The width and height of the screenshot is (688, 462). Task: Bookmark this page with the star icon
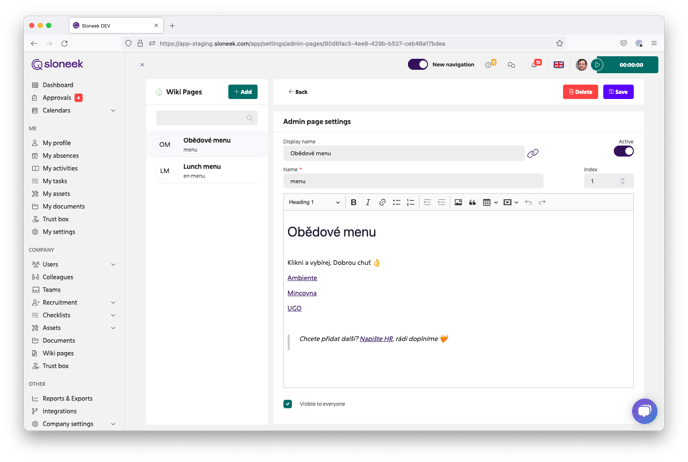tap(559, 43)
